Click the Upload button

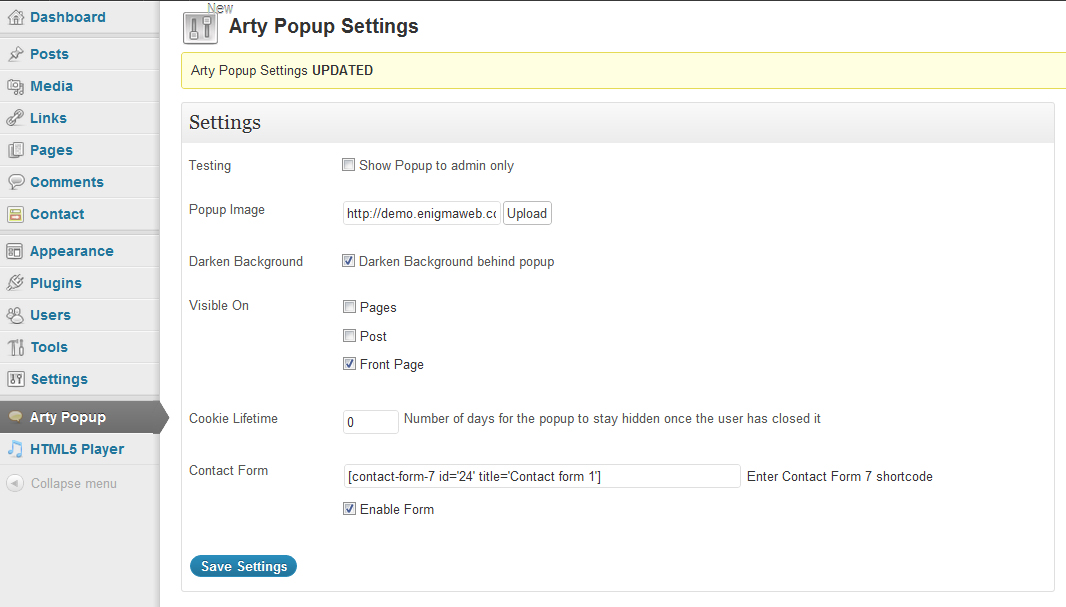tap(527, 213)
